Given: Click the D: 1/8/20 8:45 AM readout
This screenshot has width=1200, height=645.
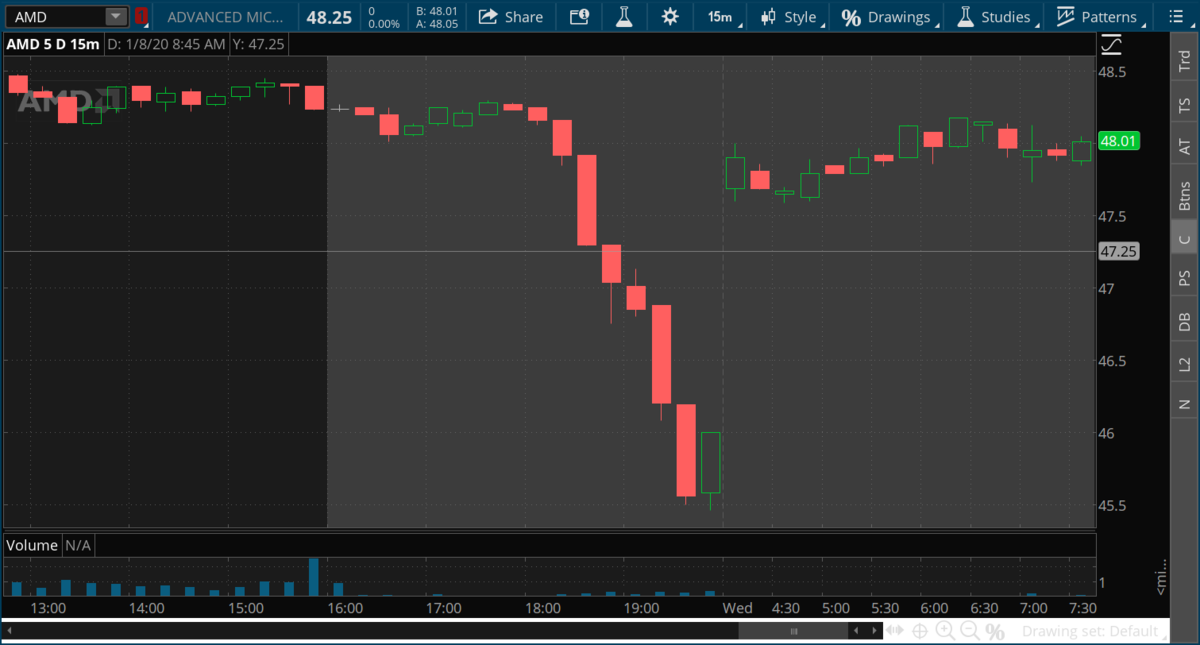Looking at the screenshot, I should [165, 44].
